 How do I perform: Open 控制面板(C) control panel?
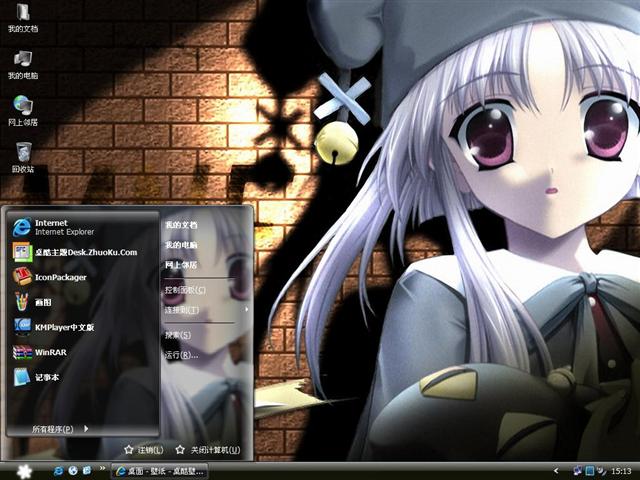185,290
